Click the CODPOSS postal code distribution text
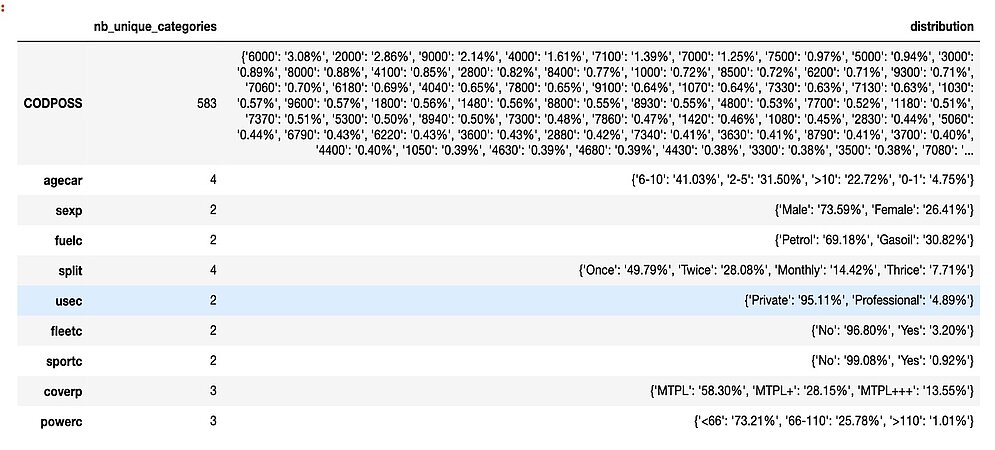 click(606, 101)
